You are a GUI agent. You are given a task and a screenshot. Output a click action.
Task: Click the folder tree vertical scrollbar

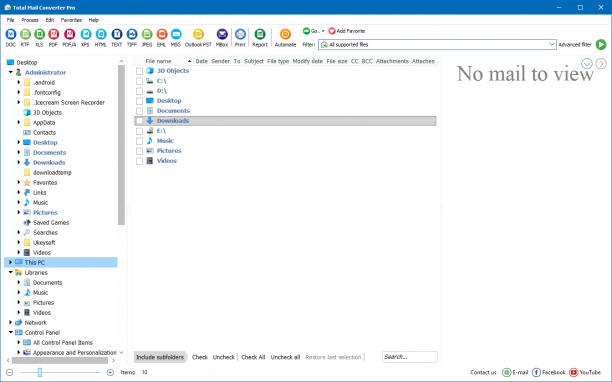click(121, 144)
